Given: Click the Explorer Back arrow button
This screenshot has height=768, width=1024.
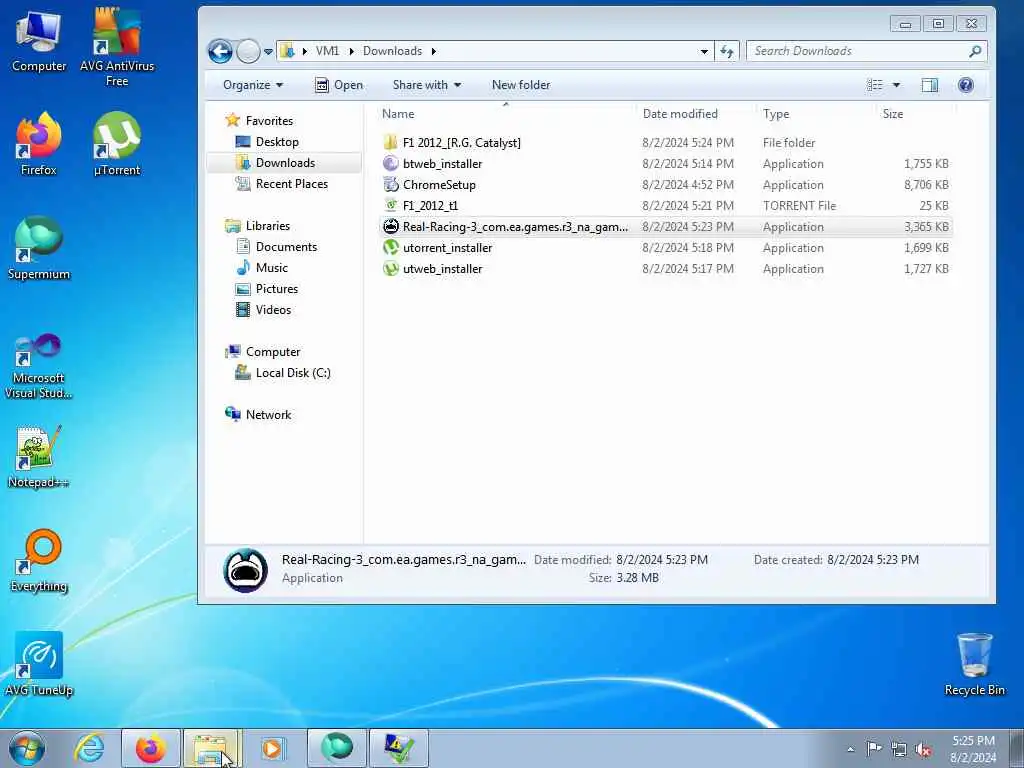Looking at the screenshot, I should coord(221,51).
